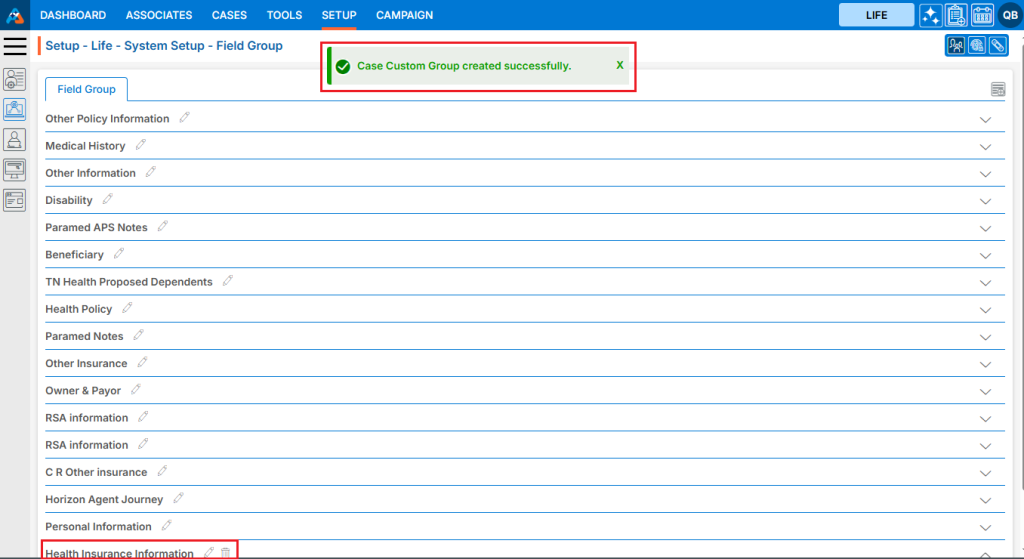Open the CASES menu
The height and width of the screenshot is (559, 1024).
[229, 15]
